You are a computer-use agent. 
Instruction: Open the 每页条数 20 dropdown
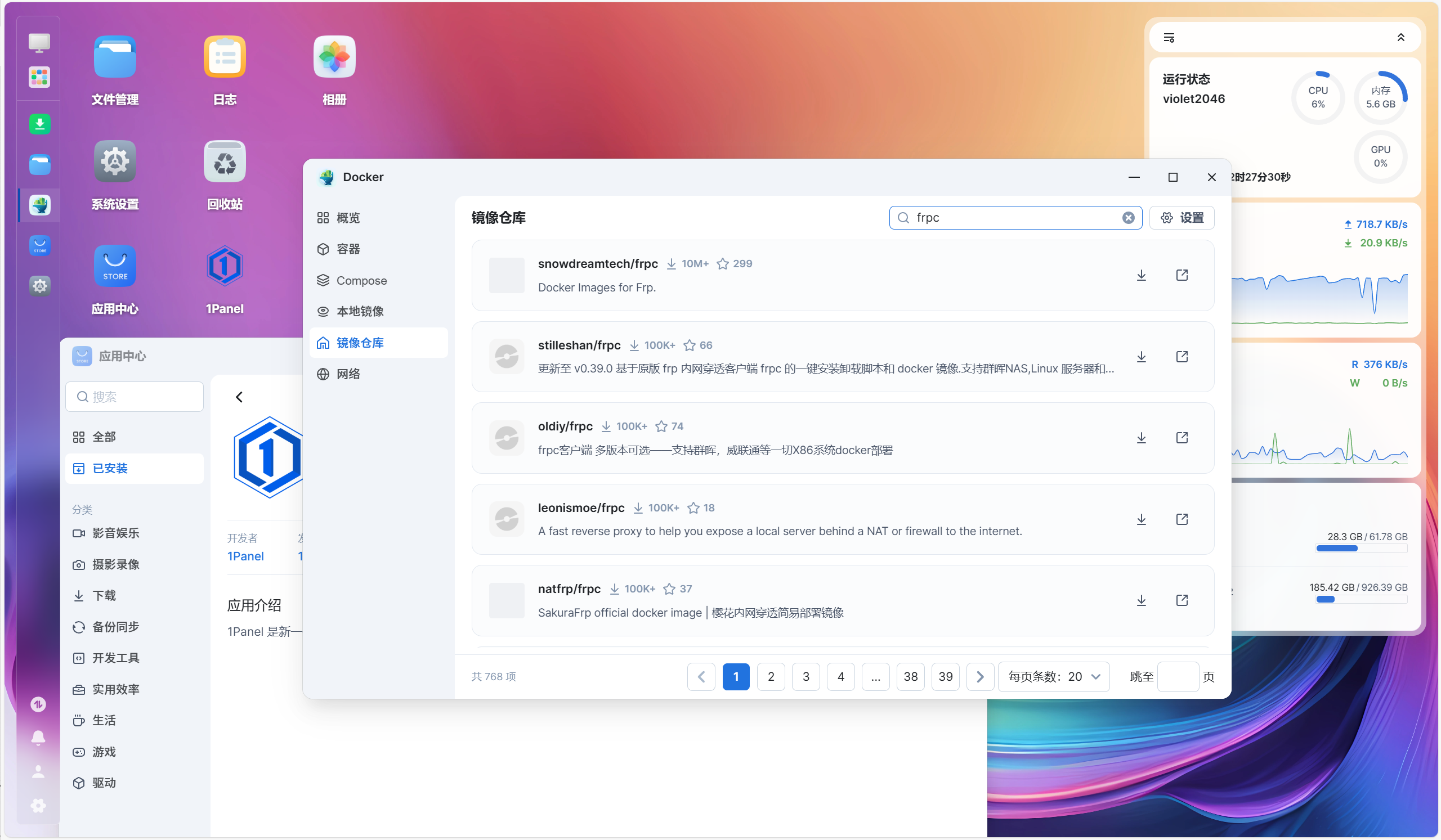[1053, 677]
